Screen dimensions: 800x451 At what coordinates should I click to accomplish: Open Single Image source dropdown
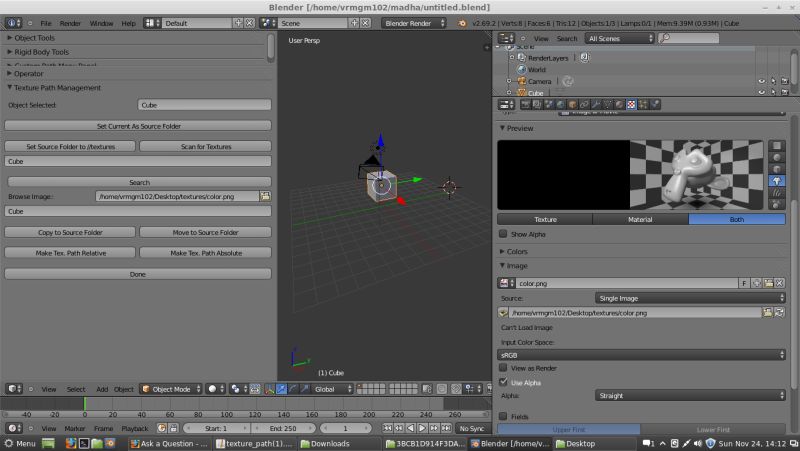click(x=690, y=298)
